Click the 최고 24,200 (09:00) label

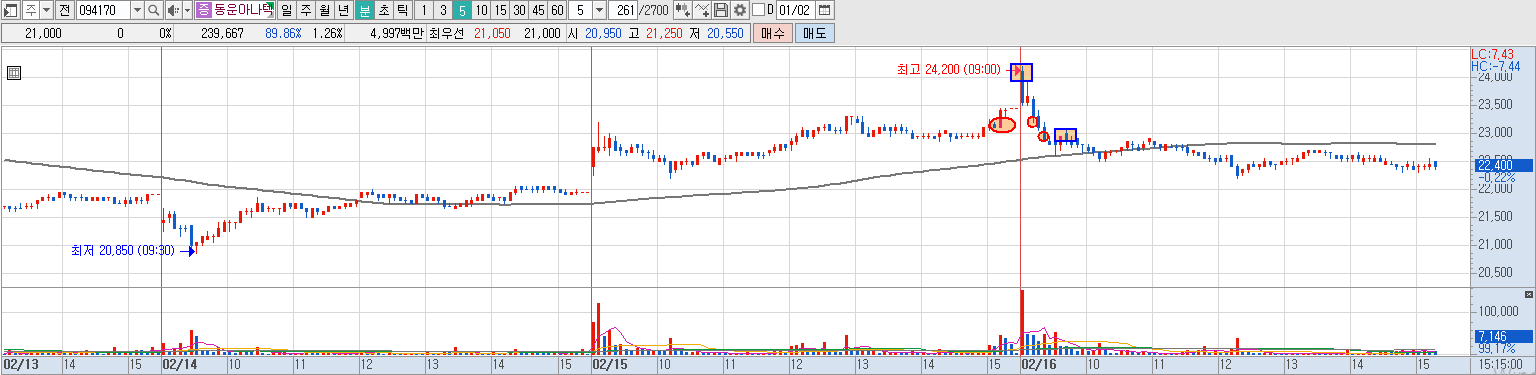pyautogui.click(x=948, y=69)
